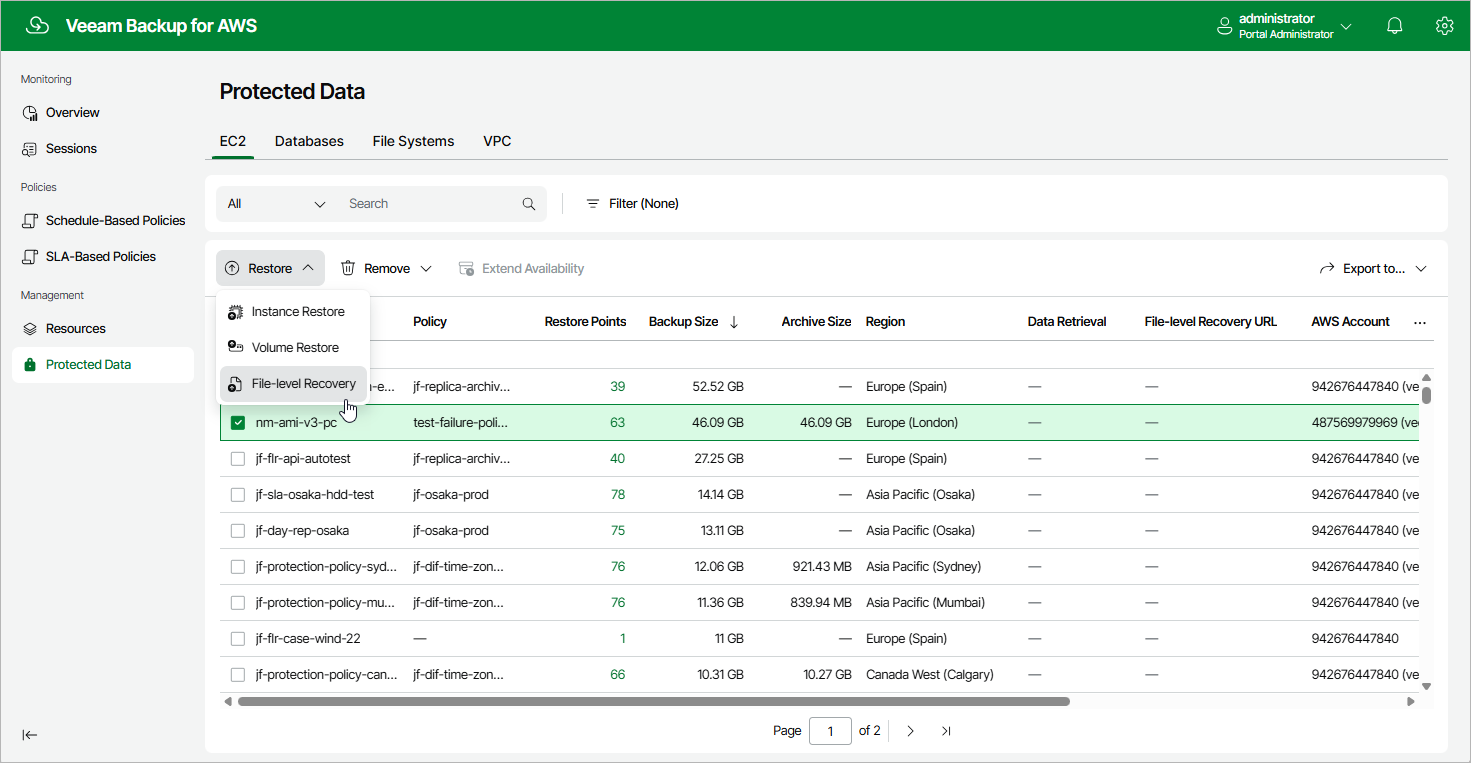
Task: Click the Instance Restore chip icon
Action: tap(235, 312)
